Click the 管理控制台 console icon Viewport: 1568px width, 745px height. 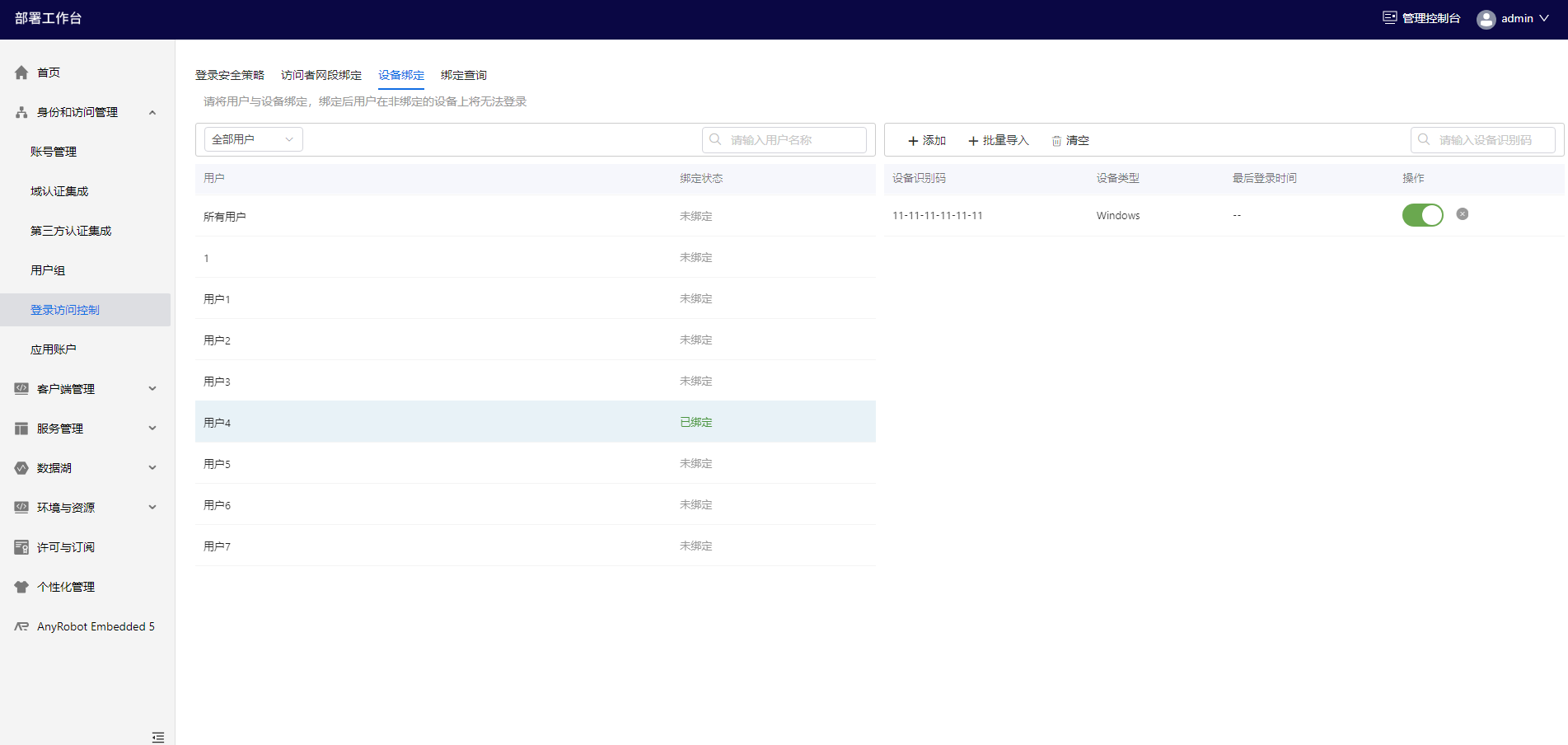(1390, 17)
